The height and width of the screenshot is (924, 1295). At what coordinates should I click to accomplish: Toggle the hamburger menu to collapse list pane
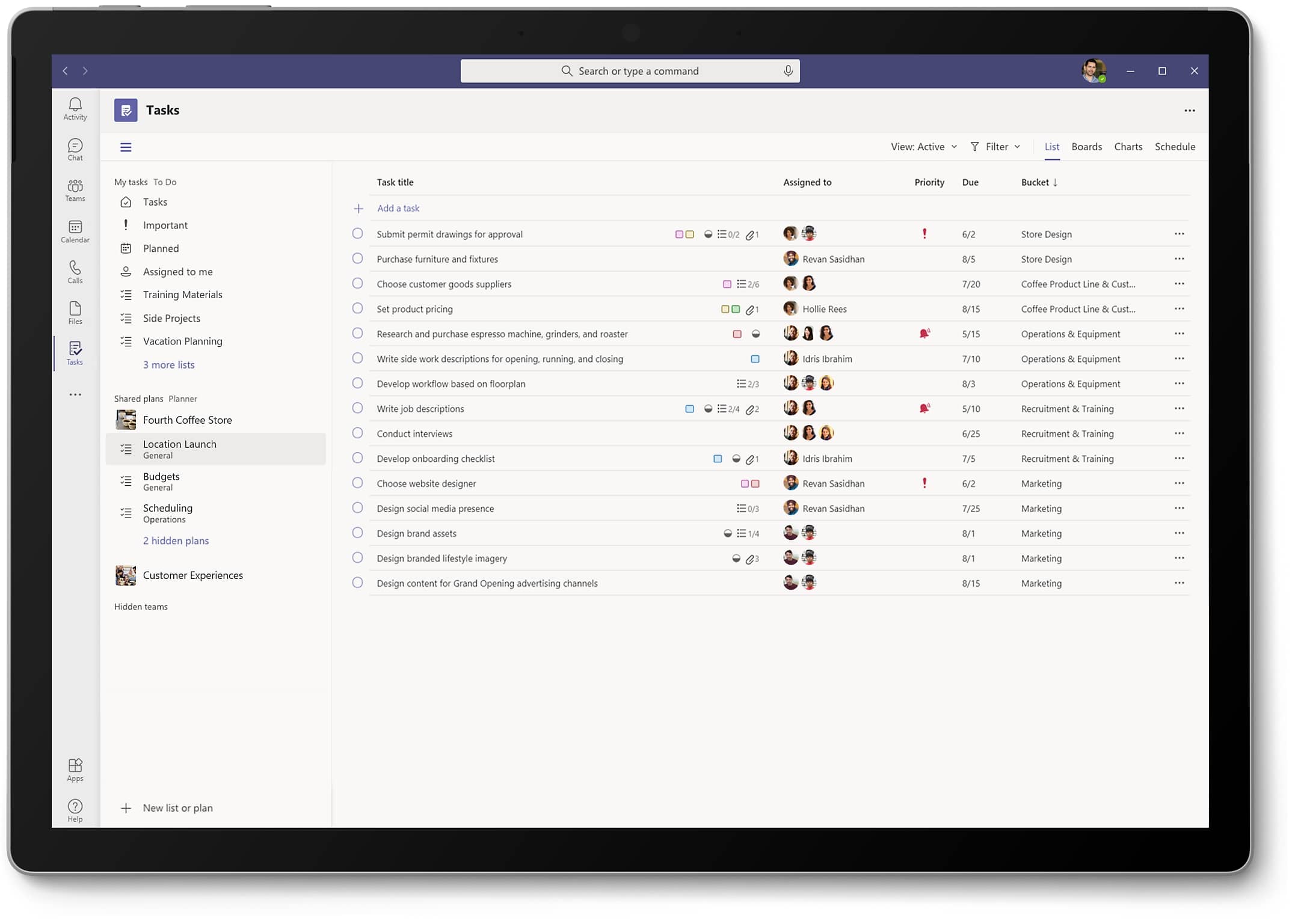tap(126, 147)
